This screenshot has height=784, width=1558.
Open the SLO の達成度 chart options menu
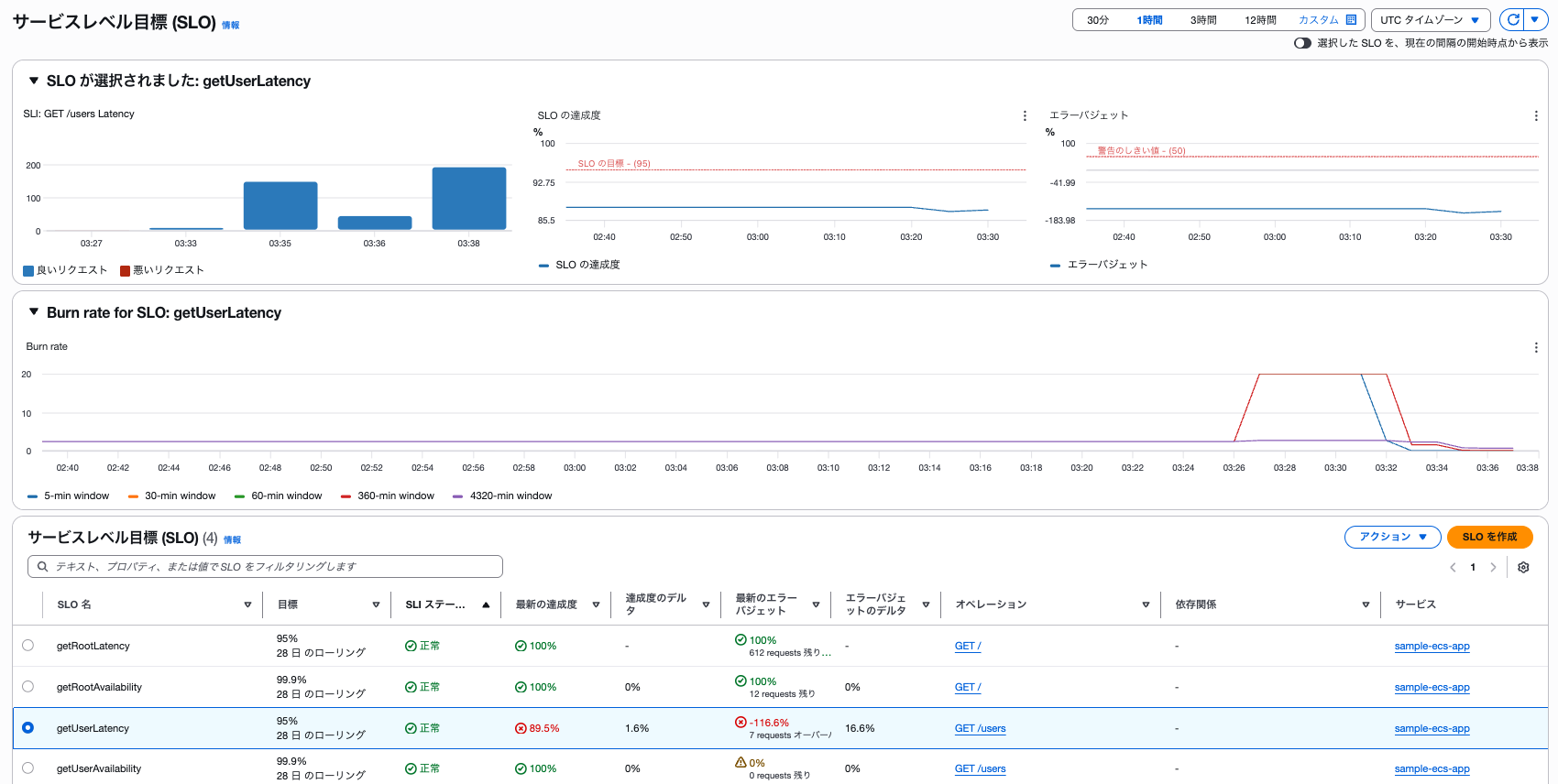(x=1025, y=116)
